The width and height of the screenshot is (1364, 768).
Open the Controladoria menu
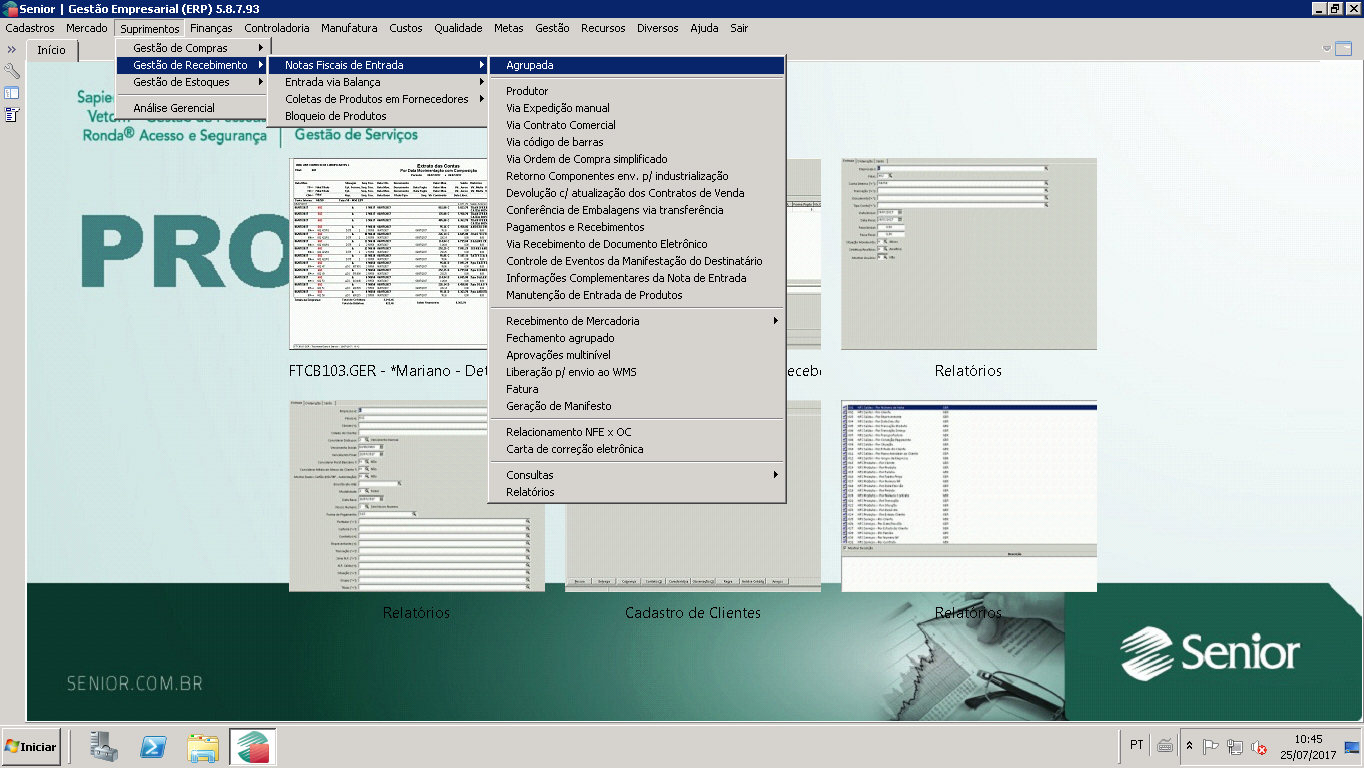tap(277, 28)
